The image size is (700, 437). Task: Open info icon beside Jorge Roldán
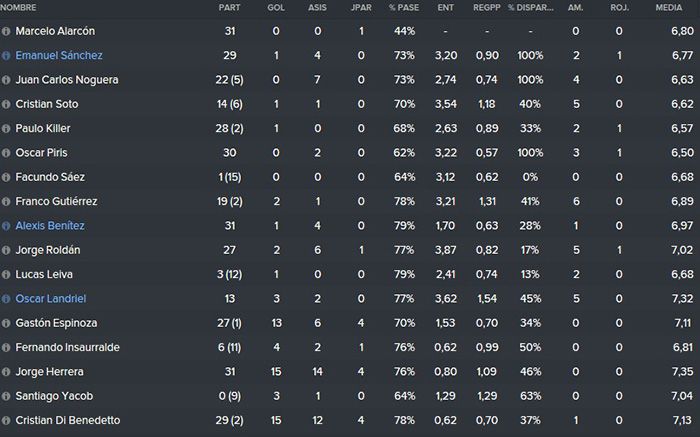pyautogui.click(x=6, y=250)
